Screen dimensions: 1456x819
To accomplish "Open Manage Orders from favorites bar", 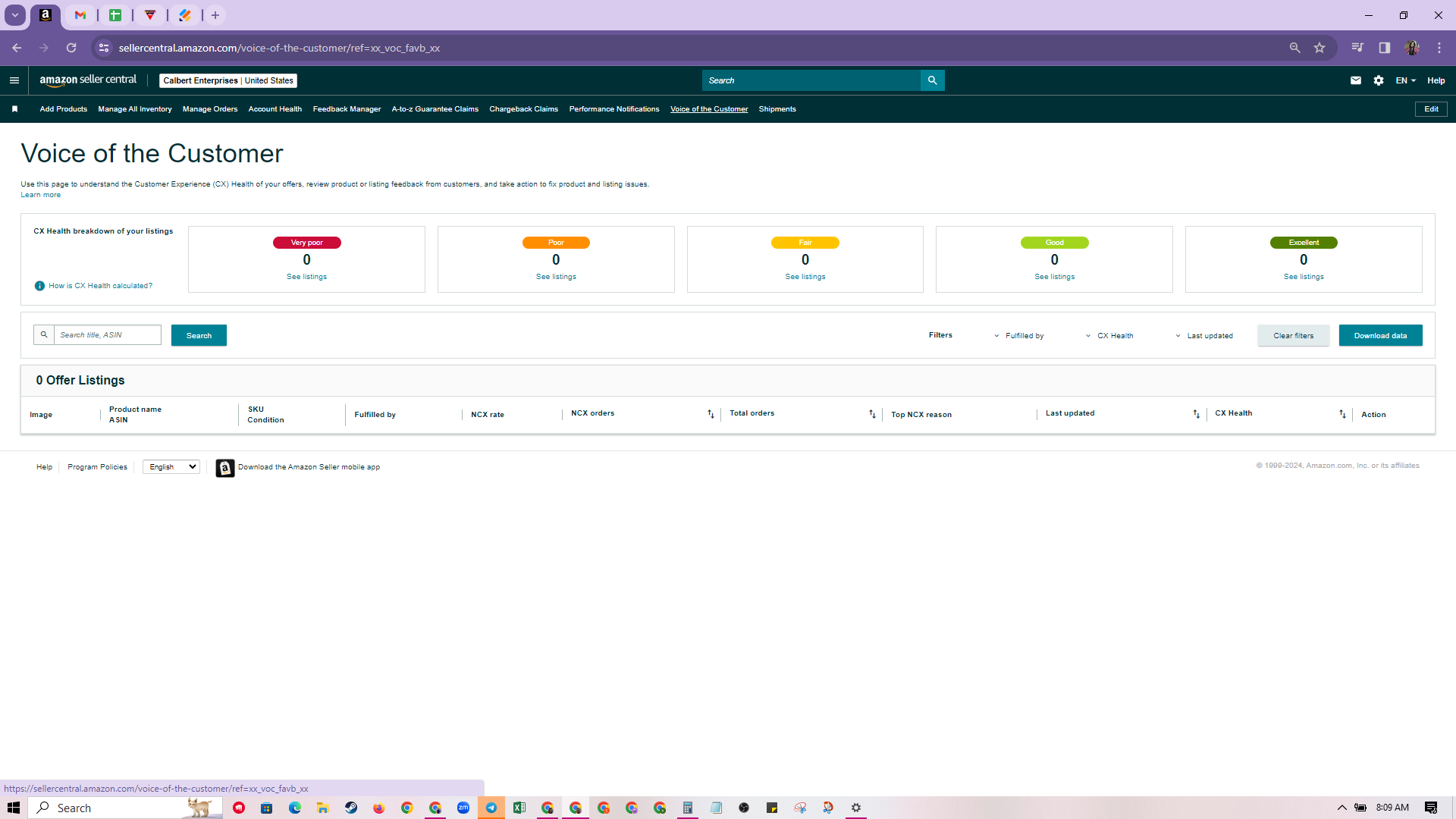I will (x=210, y=109).
